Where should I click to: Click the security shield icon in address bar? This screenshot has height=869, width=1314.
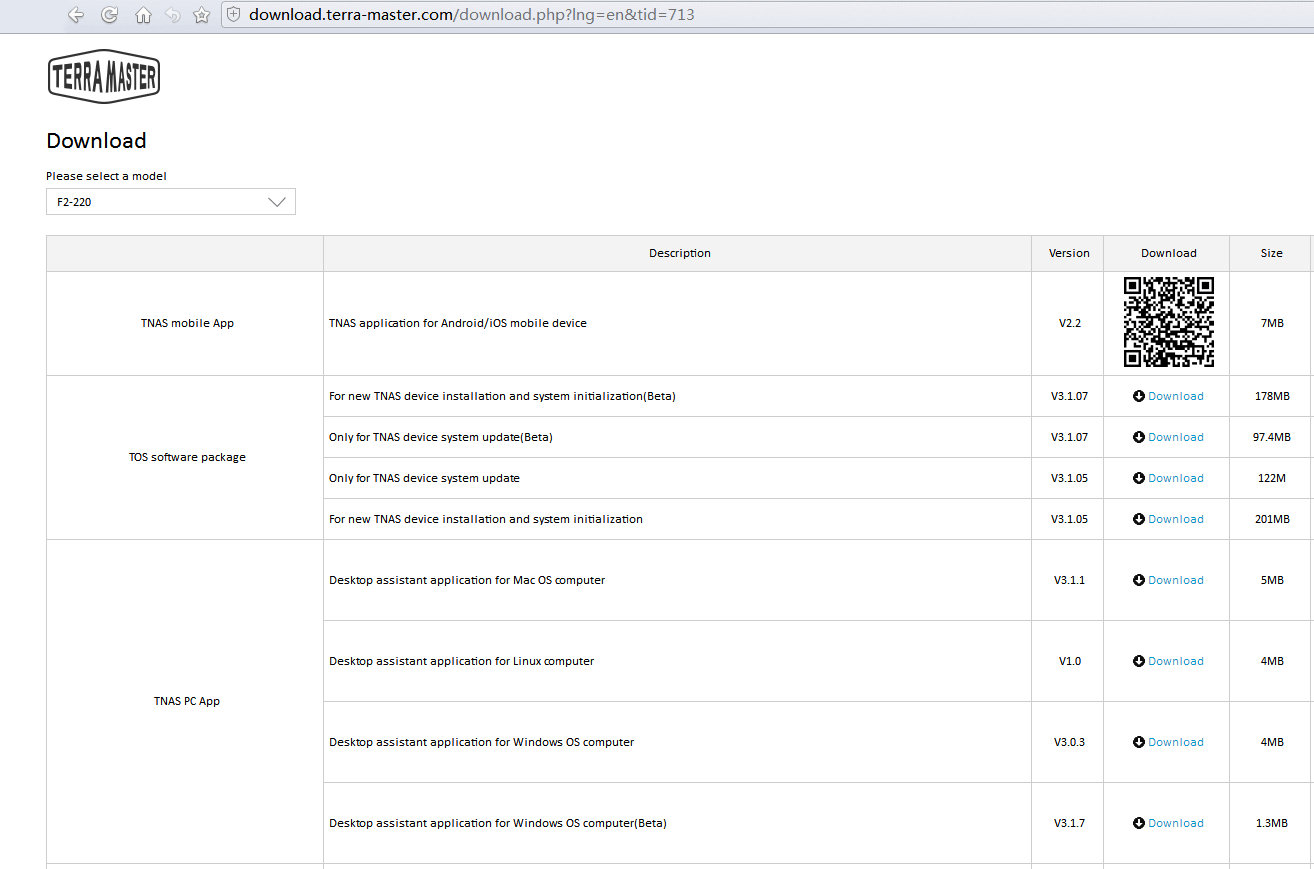(233, 15)
